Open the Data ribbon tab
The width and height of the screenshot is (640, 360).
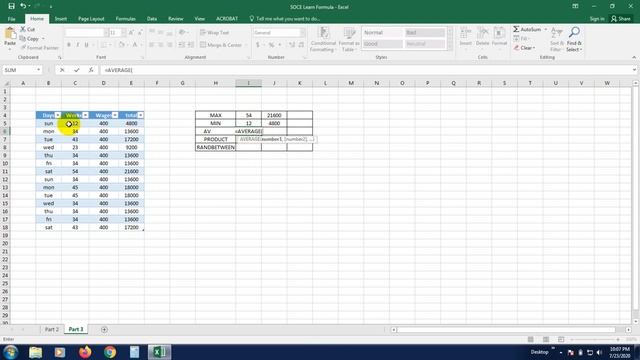(x=152, y=19)
